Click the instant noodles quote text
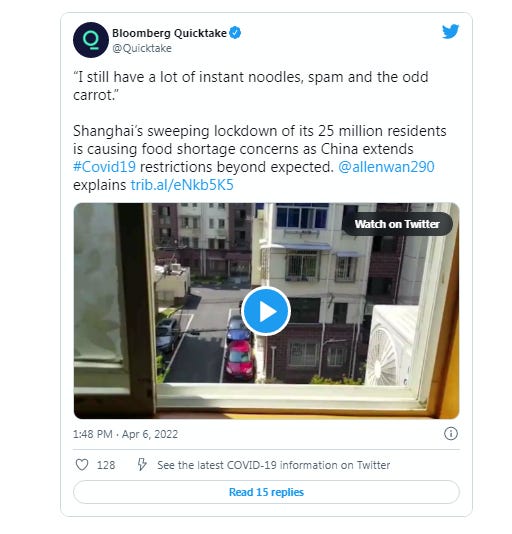The width and height of the screenshot is (512, 534). pos(250,86)
